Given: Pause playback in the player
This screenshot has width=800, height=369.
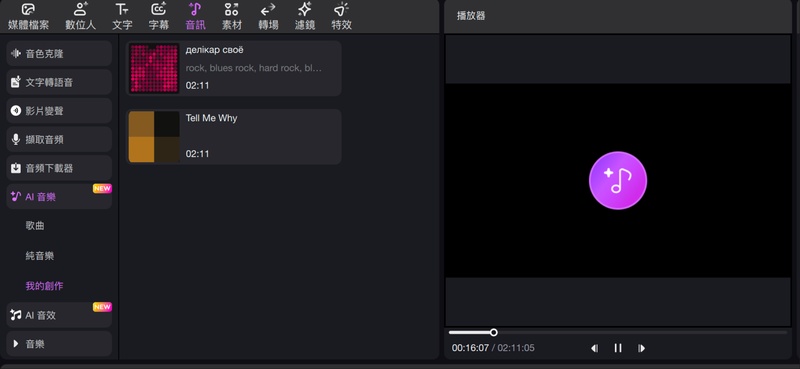Looking at the screenshot, I should [618, 348].
